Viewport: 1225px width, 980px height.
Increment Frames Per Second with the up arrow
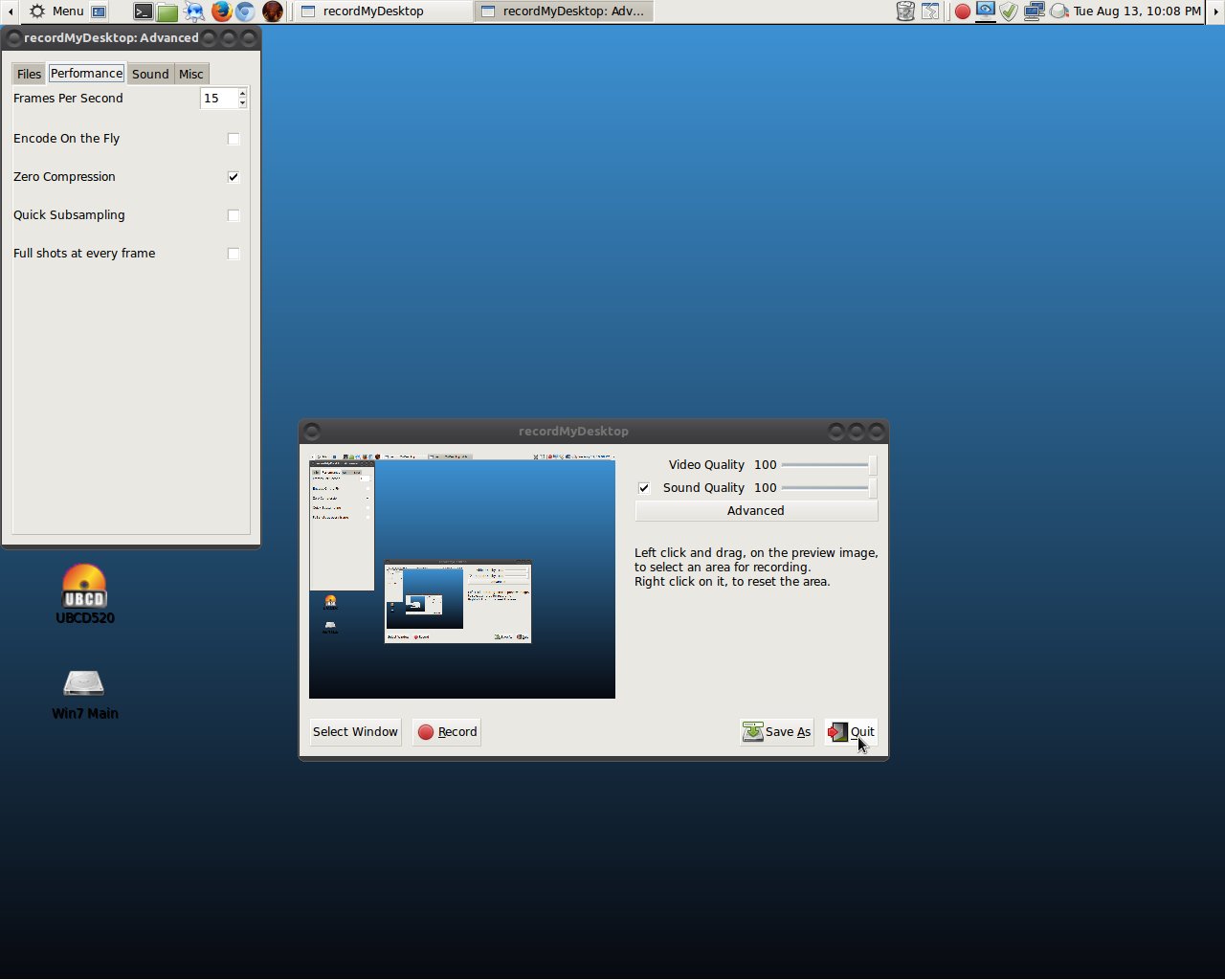click(241, 93)
